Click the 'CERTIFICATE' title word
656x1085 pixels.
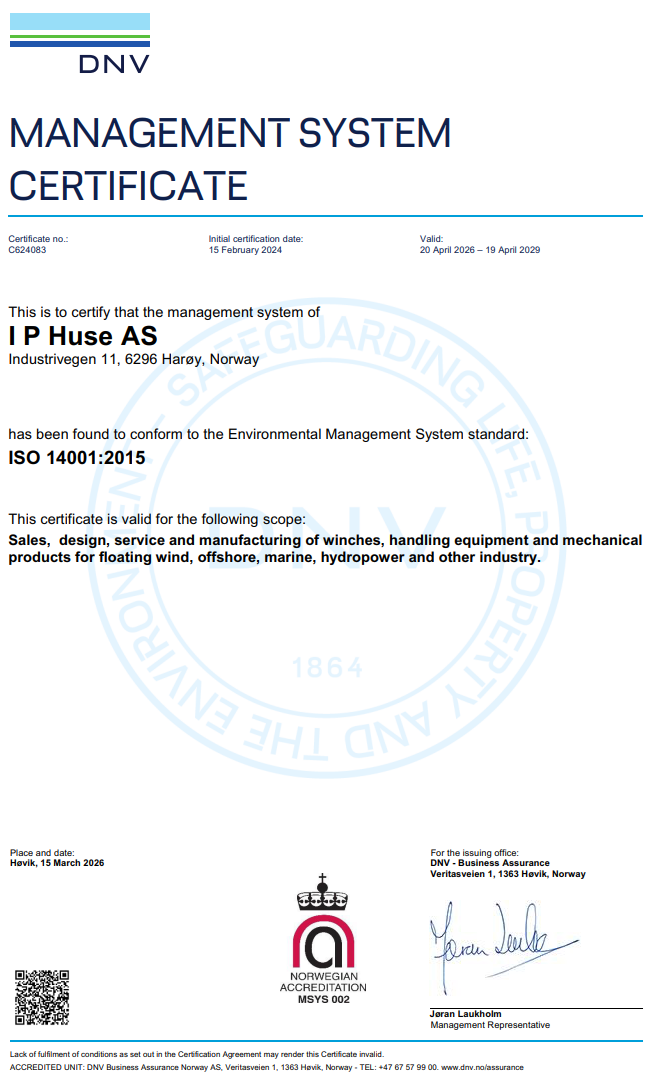coord(128,186)
